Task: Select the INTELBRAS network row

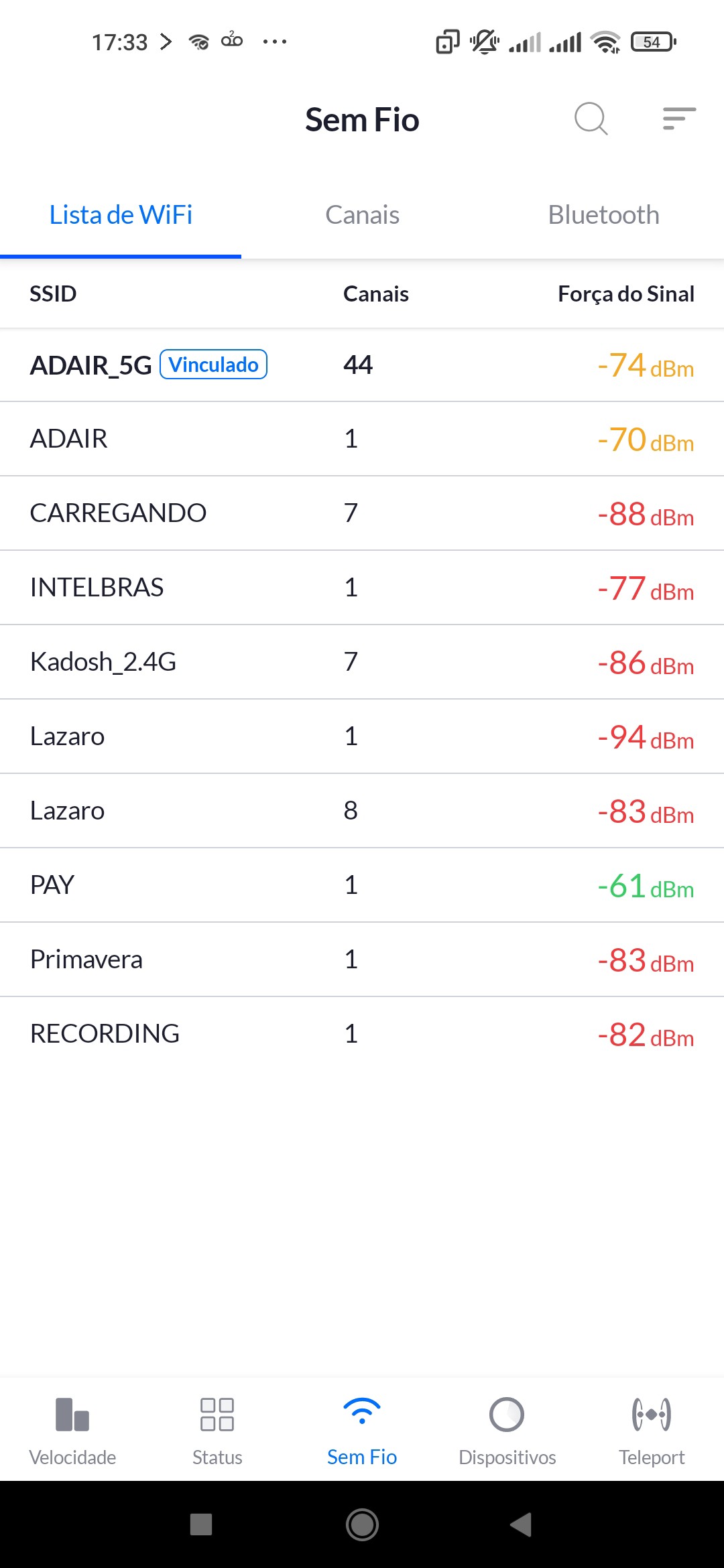Action: pos(362,588)
